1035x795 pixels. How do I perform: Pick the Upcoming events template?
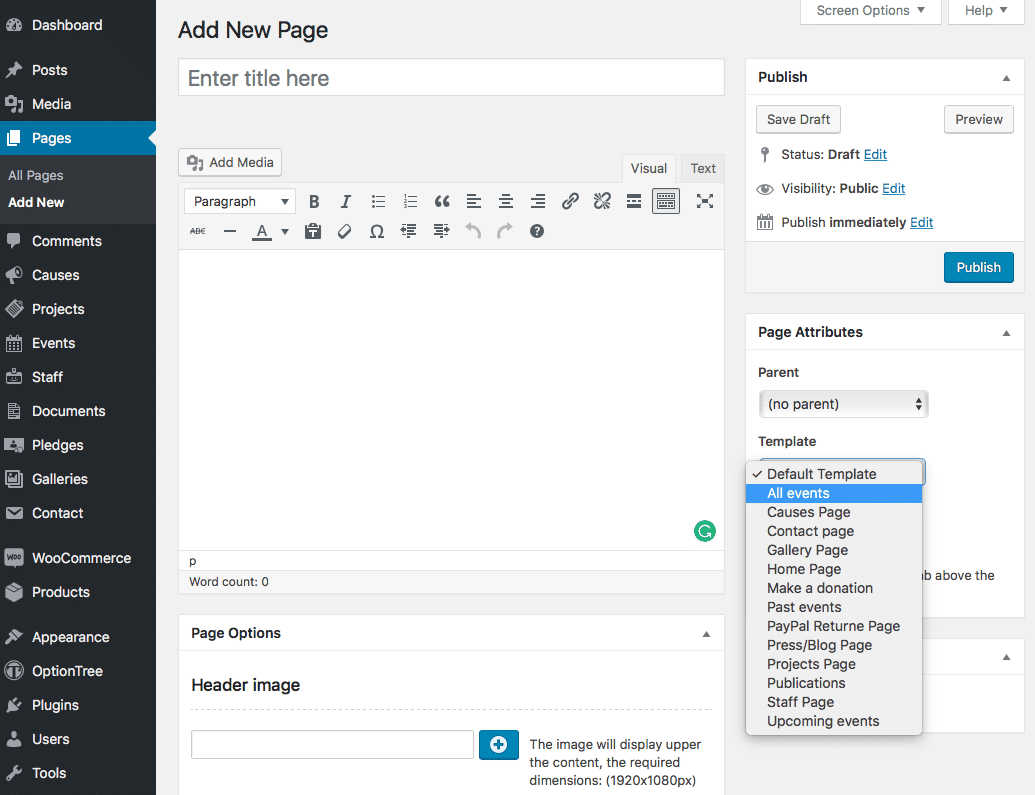pyautogui.click(x=834, y=721)
